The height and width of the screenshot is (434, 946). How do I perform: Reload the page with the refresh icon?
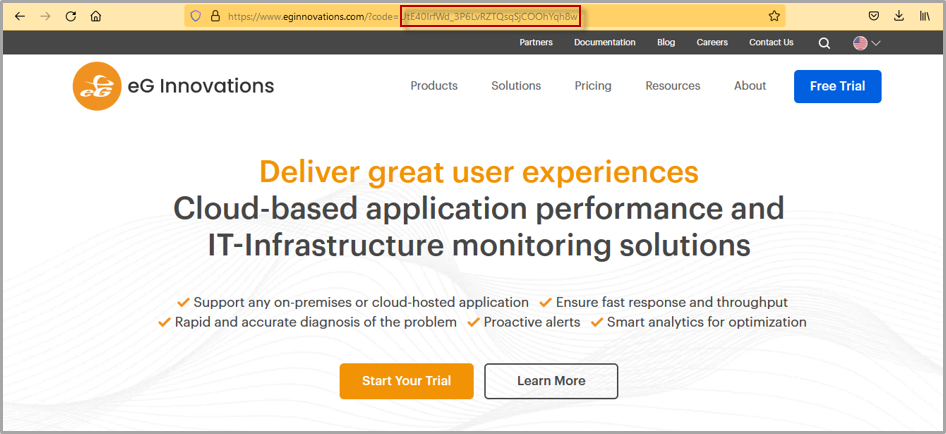71,17
